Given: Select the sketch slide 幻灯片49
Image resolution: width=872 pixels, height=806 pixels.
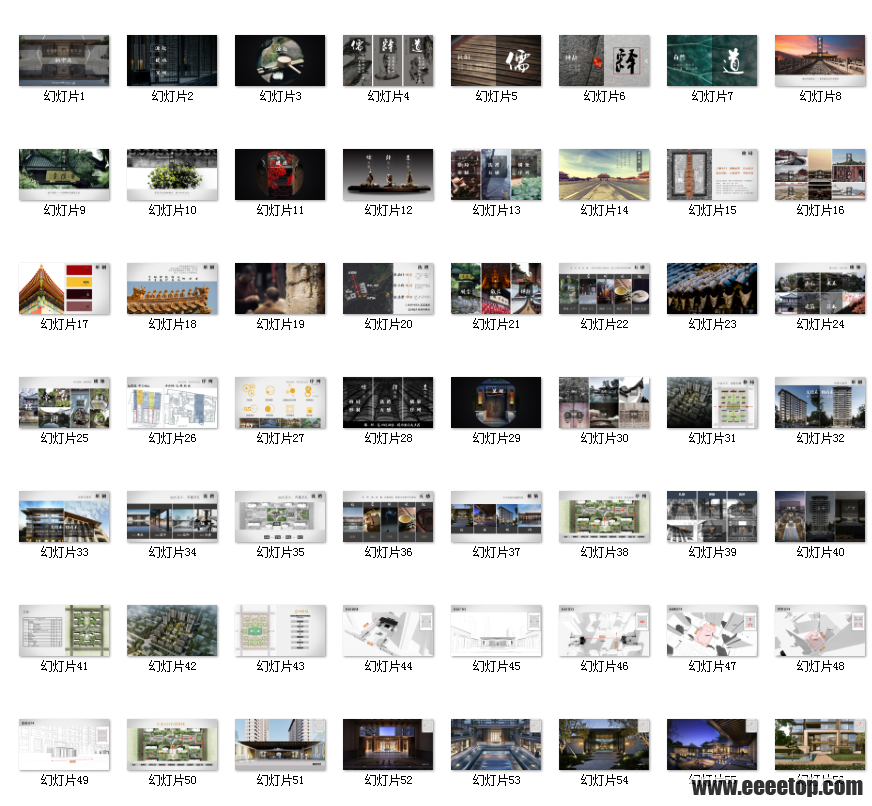Looking at the screenshot, I should (64, 745).
